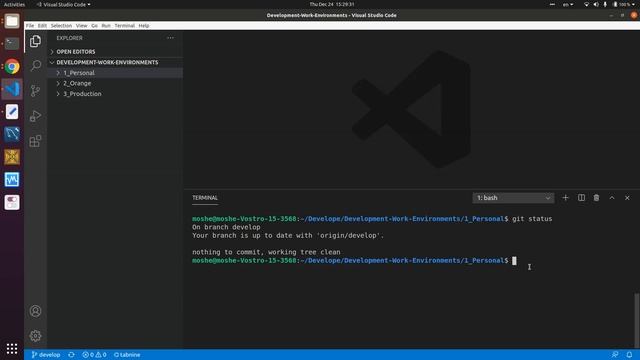Open the Explorer view in activity bar
The height and width of the screenshot is (360, 640).
tap(36, 41)
